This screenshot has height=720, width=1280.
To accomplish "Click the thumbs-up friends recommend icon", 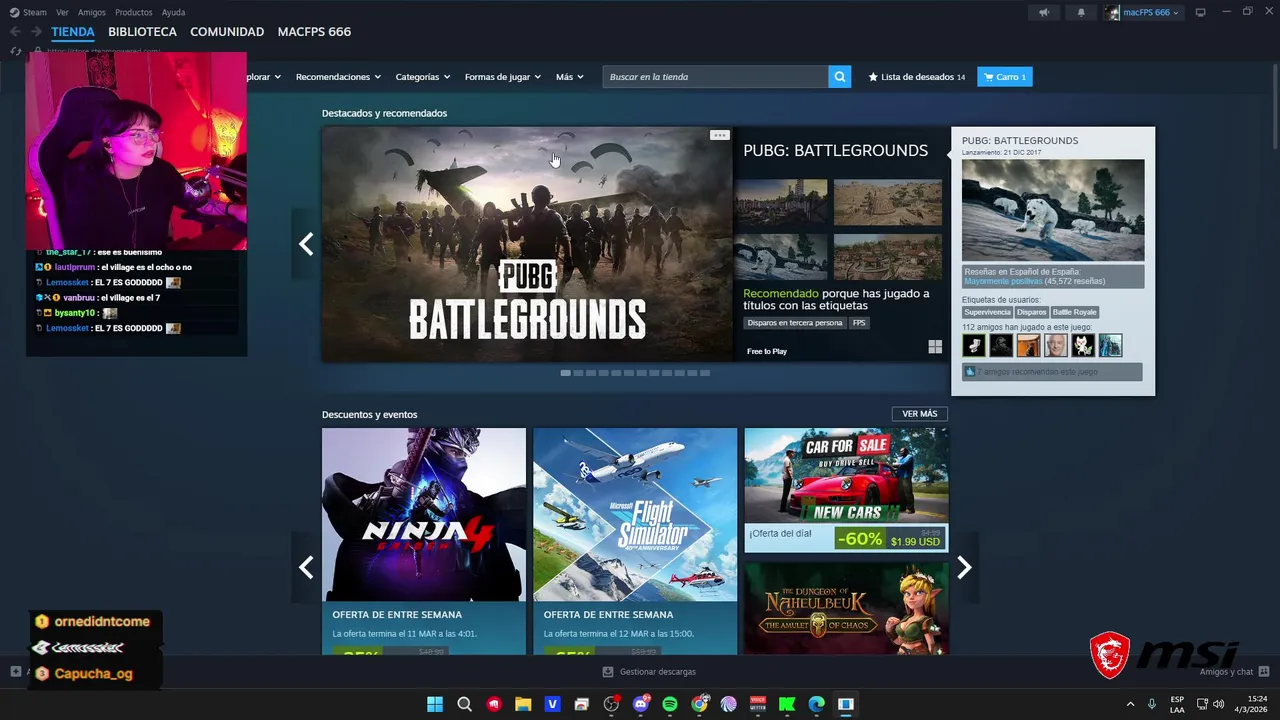I will 969,371.
